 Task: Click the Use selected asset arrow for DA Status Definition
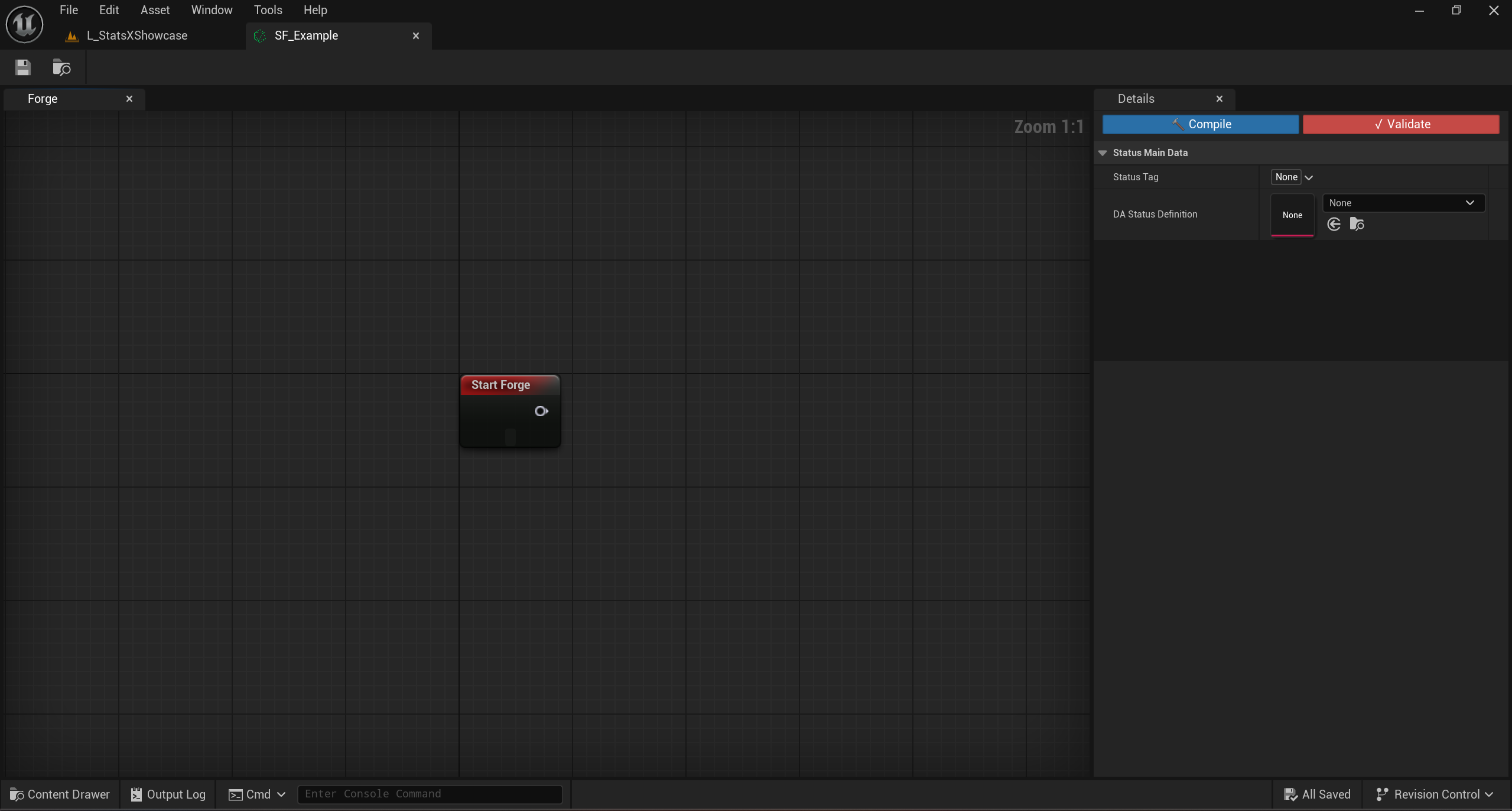[x=1333, y=224]
